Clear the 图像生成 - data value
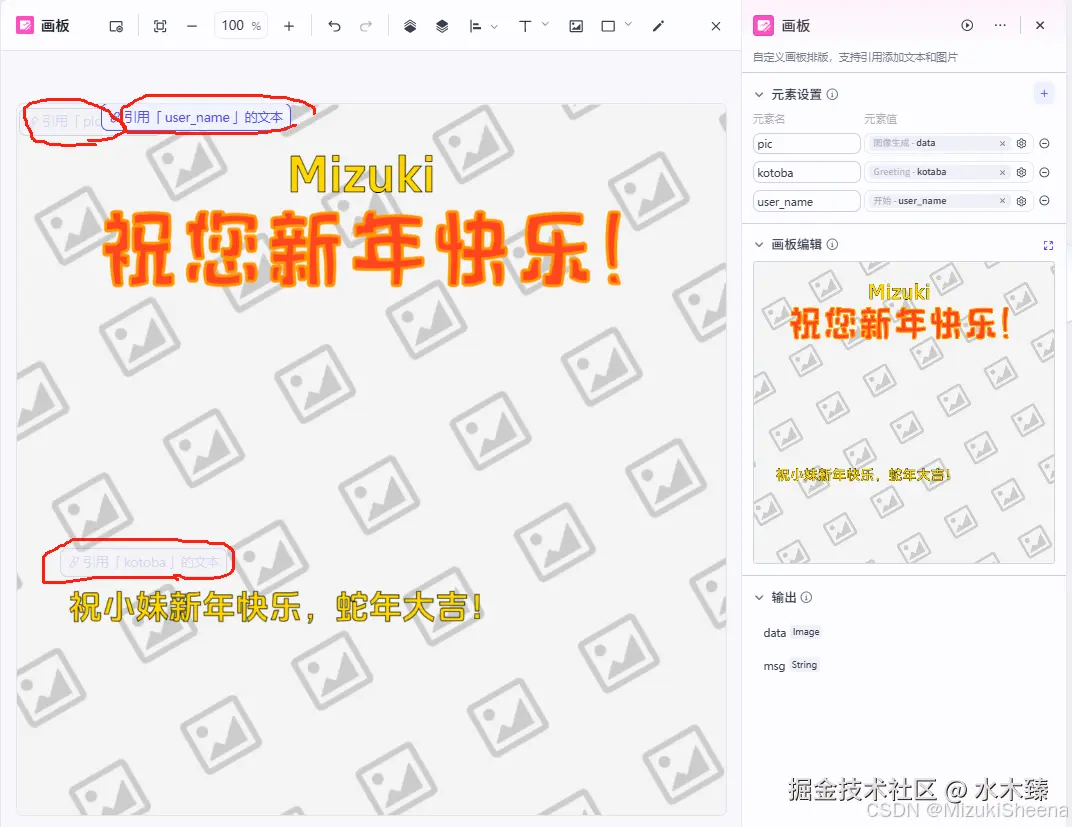The image size is (1072, 827). tap(1002, 144)
